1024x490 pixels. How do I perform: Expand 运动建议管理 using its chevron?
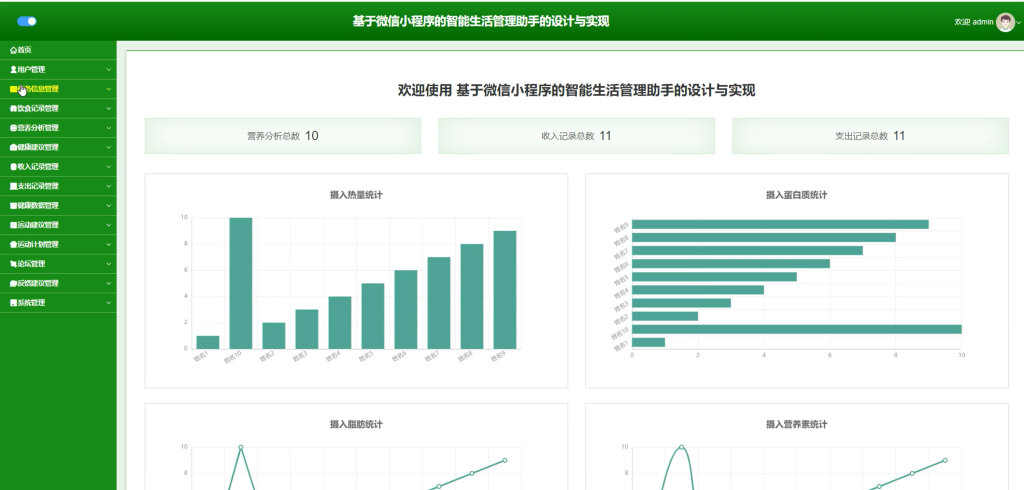tap(108, 225)
